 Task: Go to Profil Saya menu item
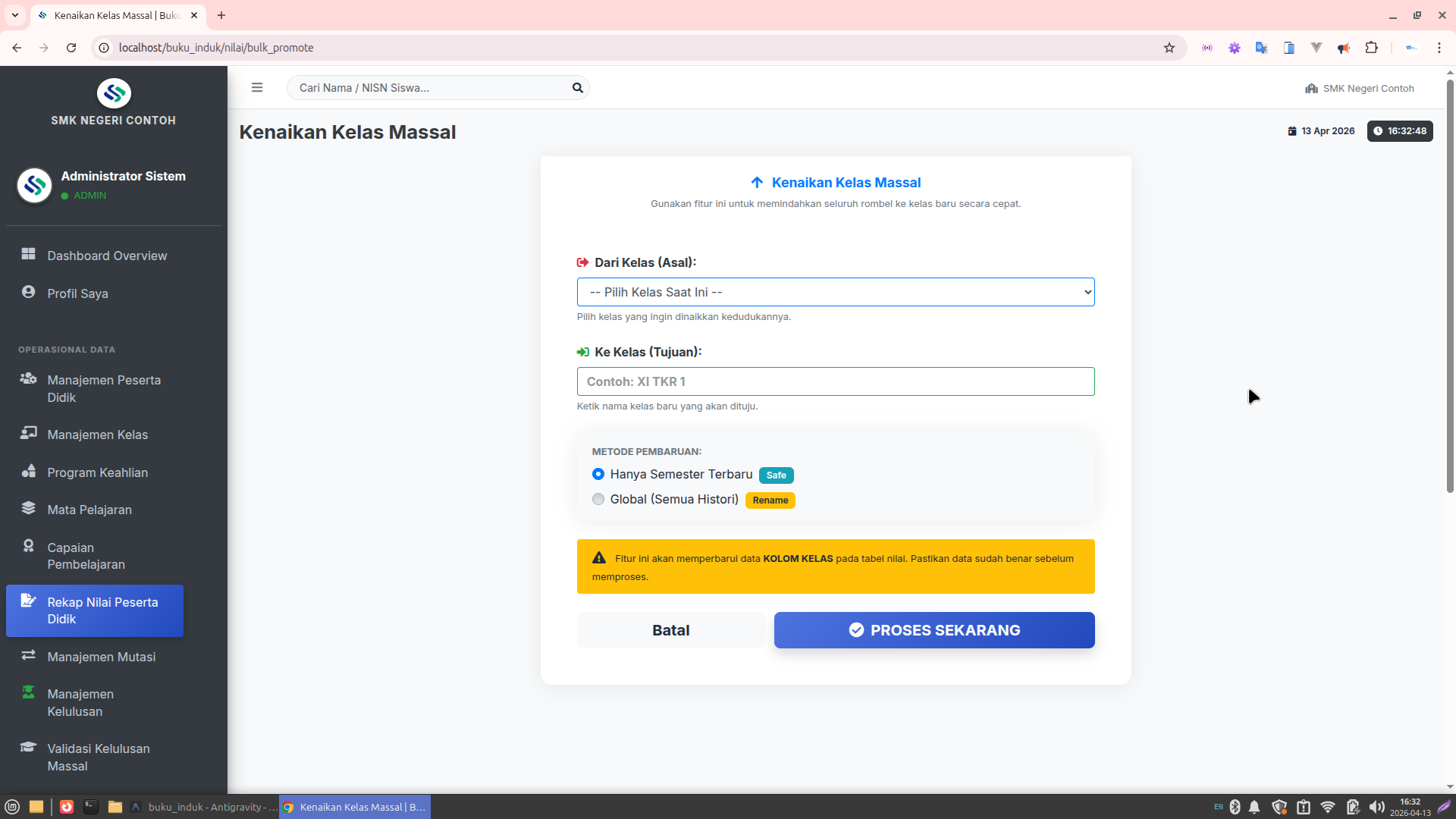pos(77,293)
